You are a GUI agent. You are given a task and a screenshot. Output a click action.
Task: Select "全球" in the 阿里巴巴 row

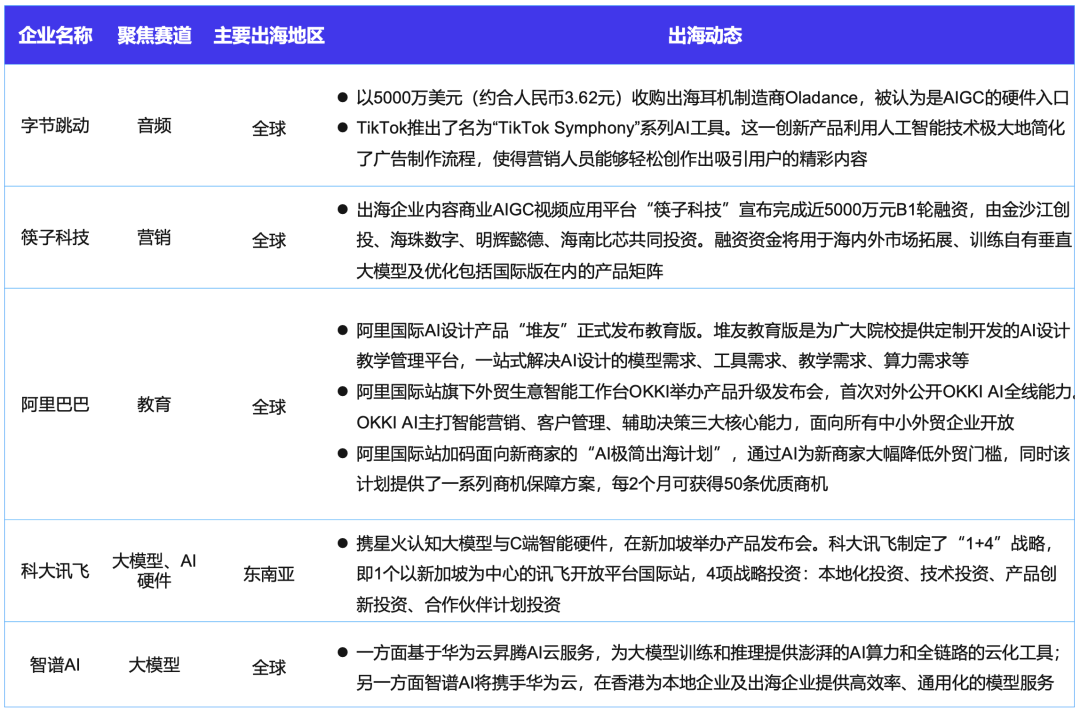click(269, 408)
